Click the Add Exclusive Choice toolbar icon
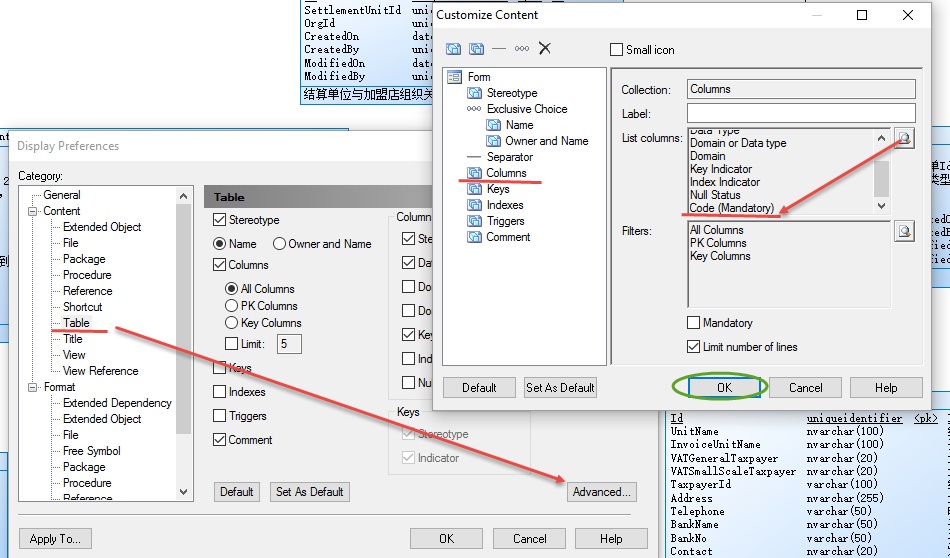The width and height of the screenshot is (950, 558). (x=522, y=48)
